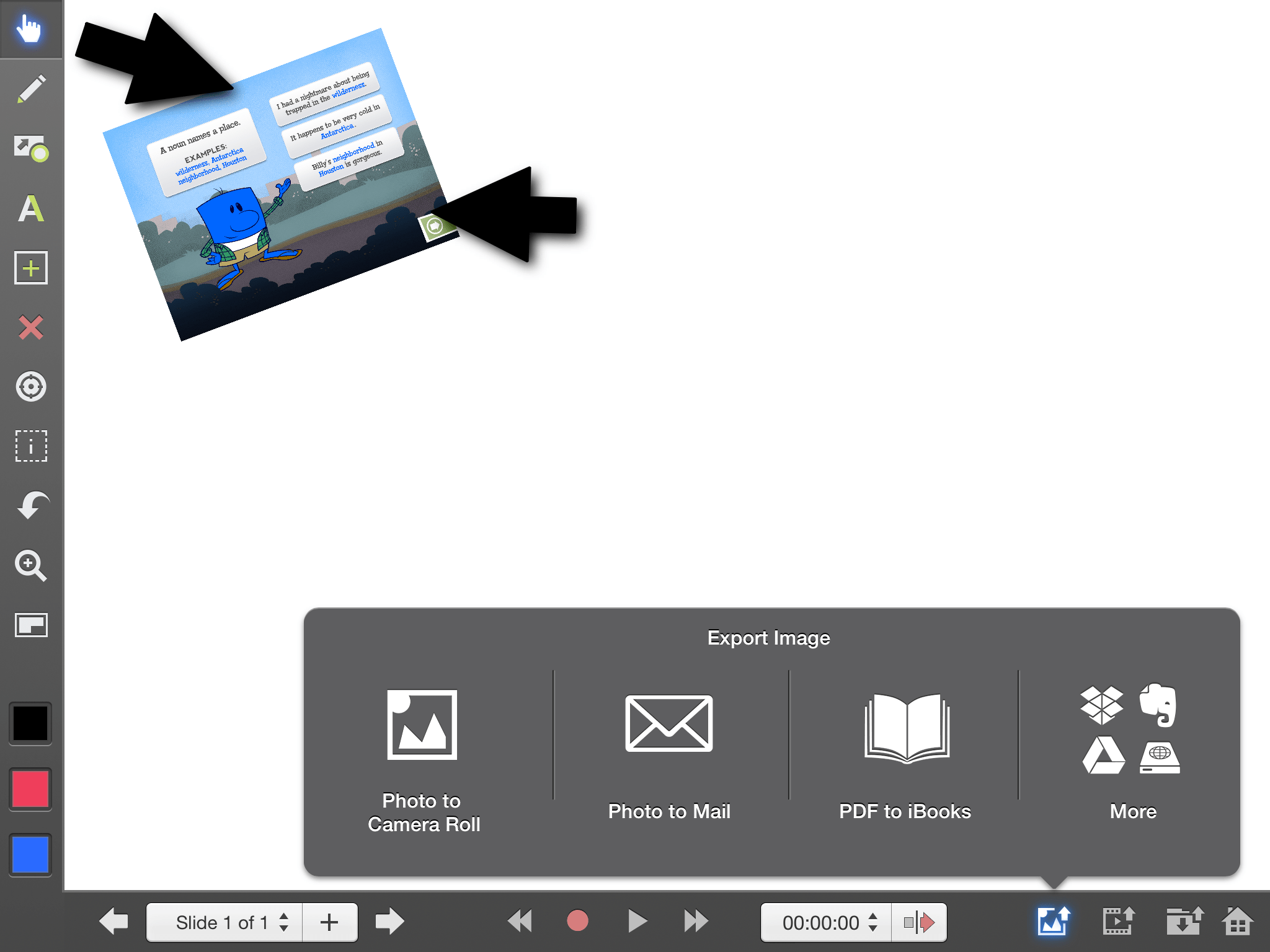Pick the blue color swatch
The width and height of the screenshot is (1270, 952).
tap(30, 855)
